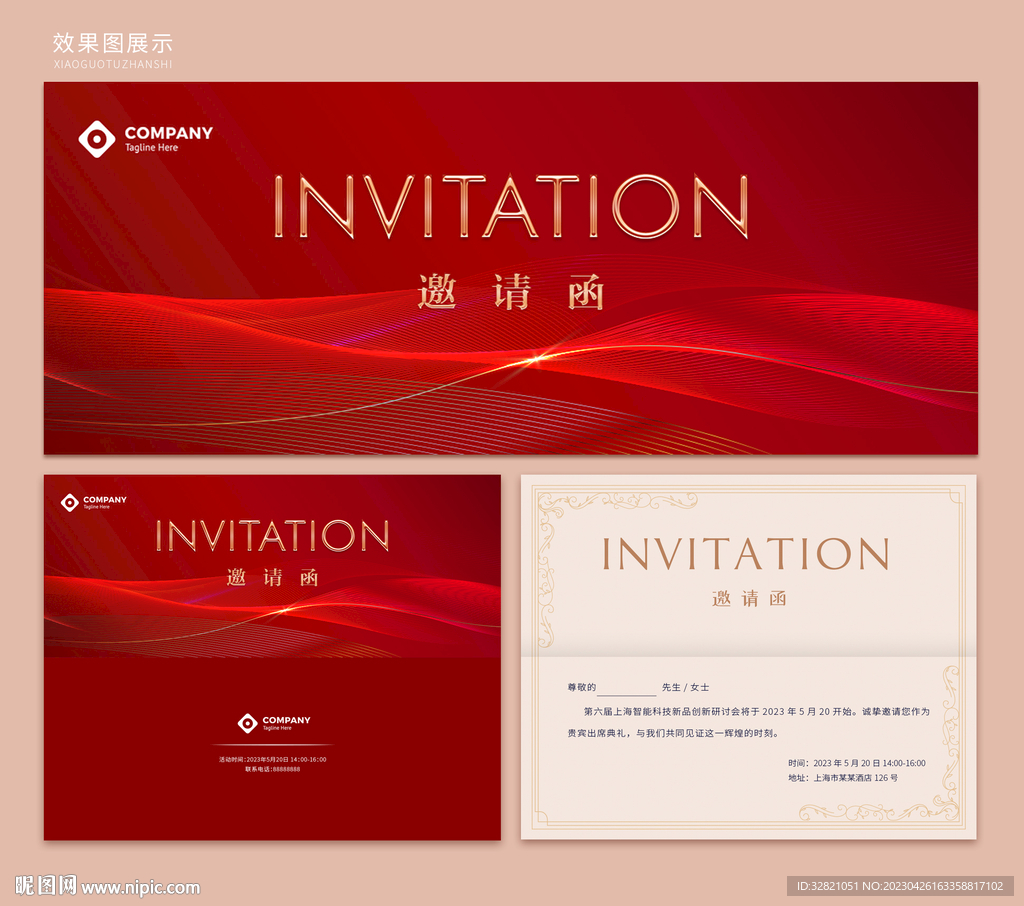Click the 邀请函 text on the large banner
The image size is (1024, 906).
point(511,292)
